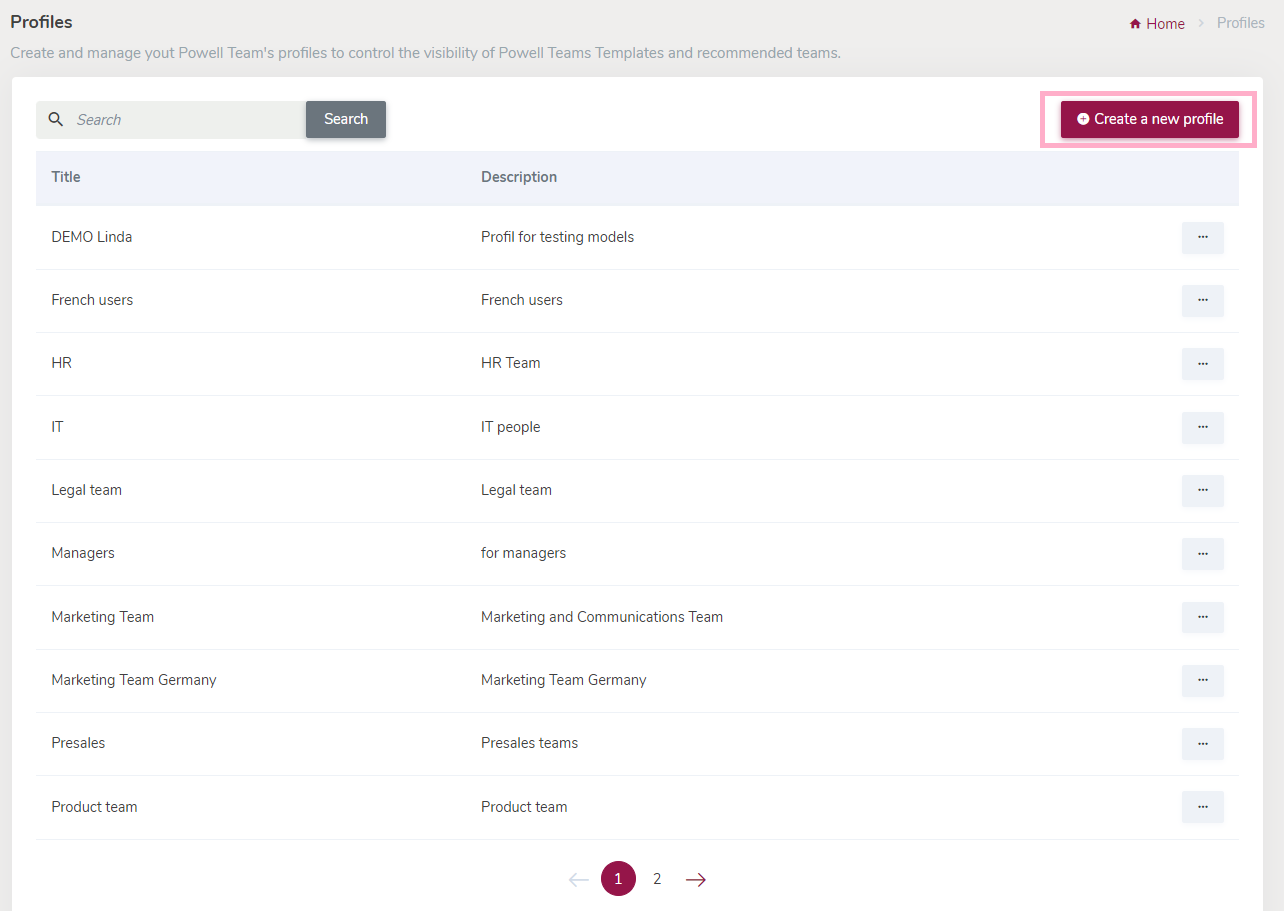This screenshot has width=1284, height=911.
Task: Open options menu for Managers
Action: pos(1203,553)
